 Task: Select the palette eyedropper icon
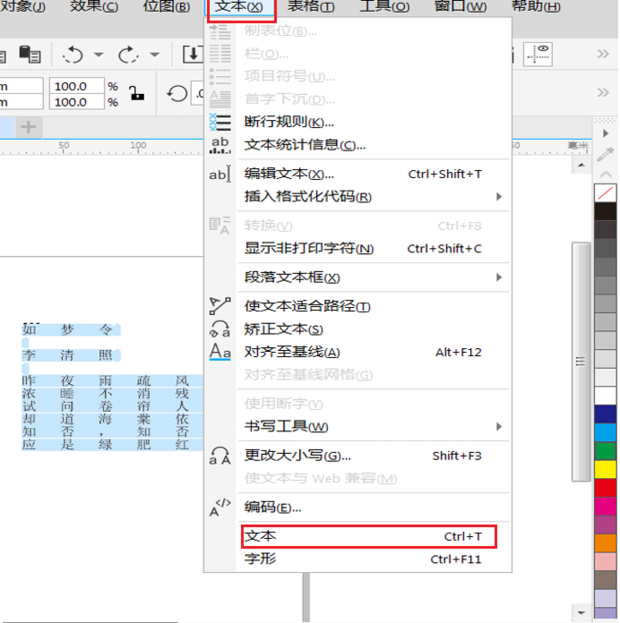point(605,154)
